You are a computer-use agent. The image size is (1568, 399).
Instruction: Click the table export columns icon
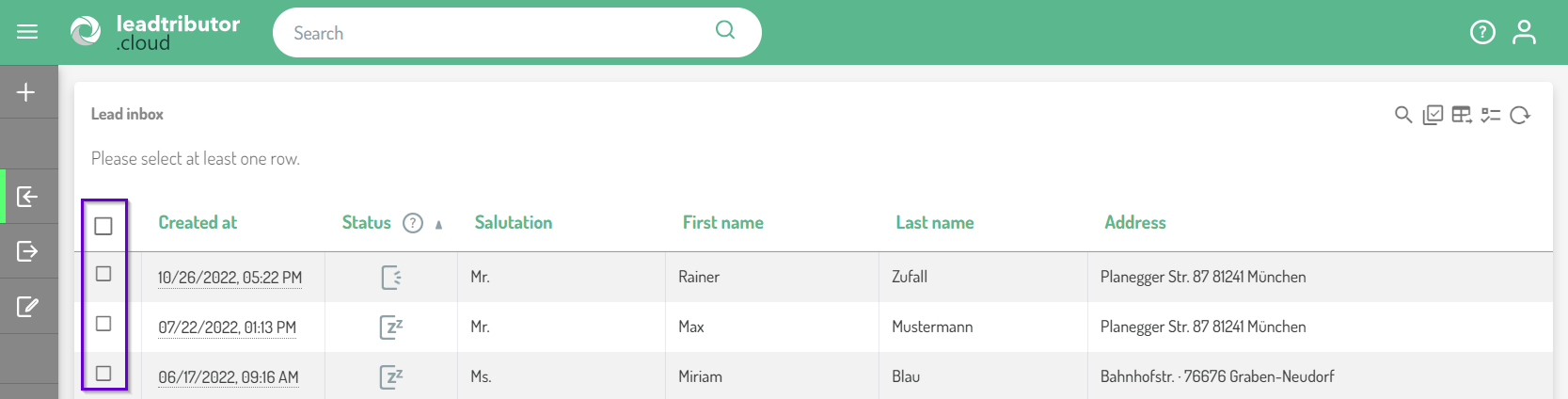1462,115
